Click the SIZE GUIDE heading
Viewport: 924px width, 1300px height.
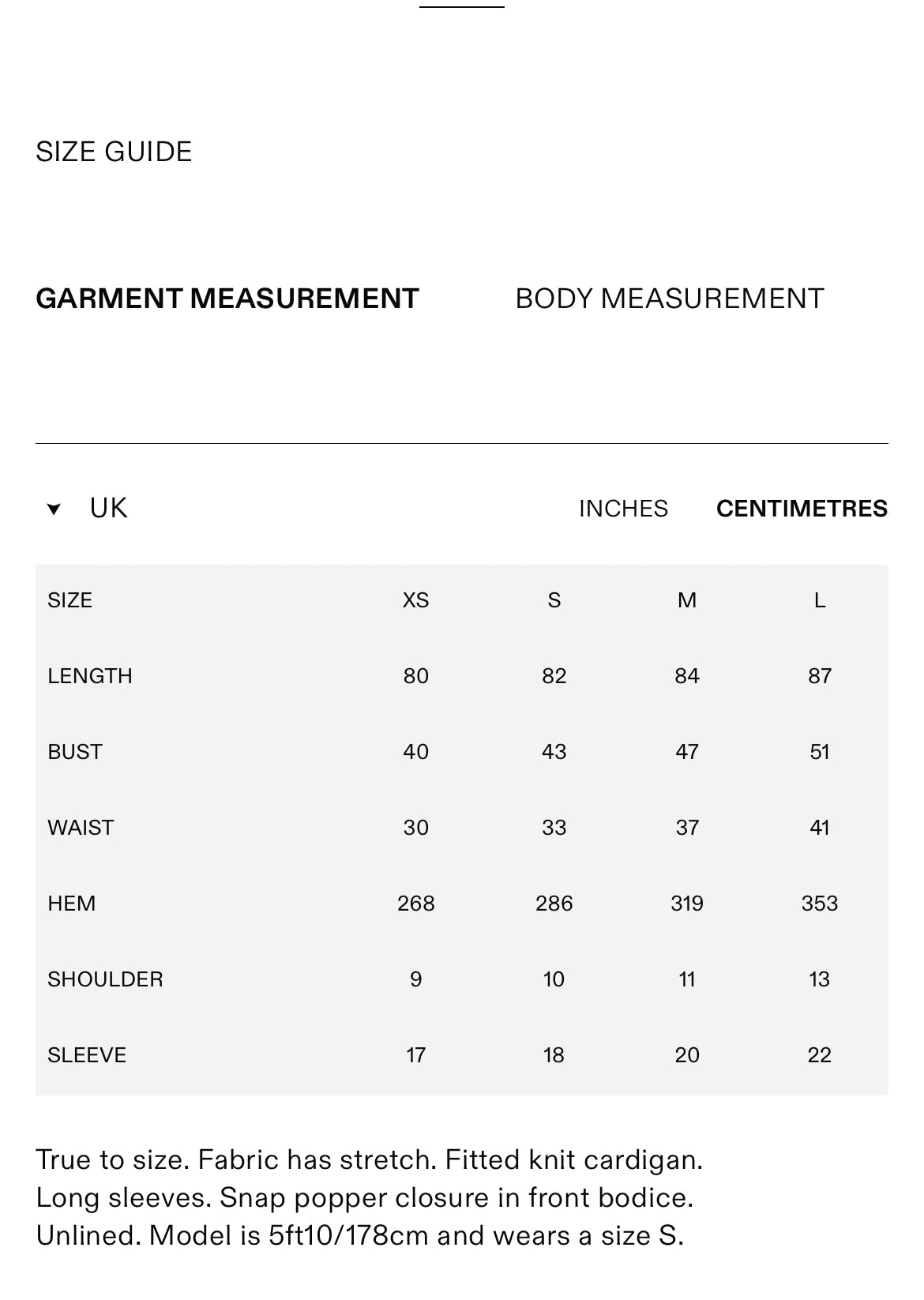pyautogui.click(x=114, y=152)
